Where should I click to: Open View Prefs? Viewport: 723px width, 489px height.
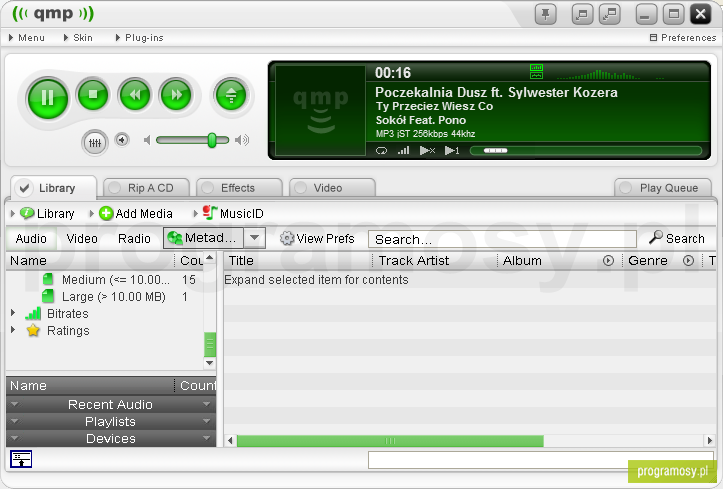pos(317,239)
